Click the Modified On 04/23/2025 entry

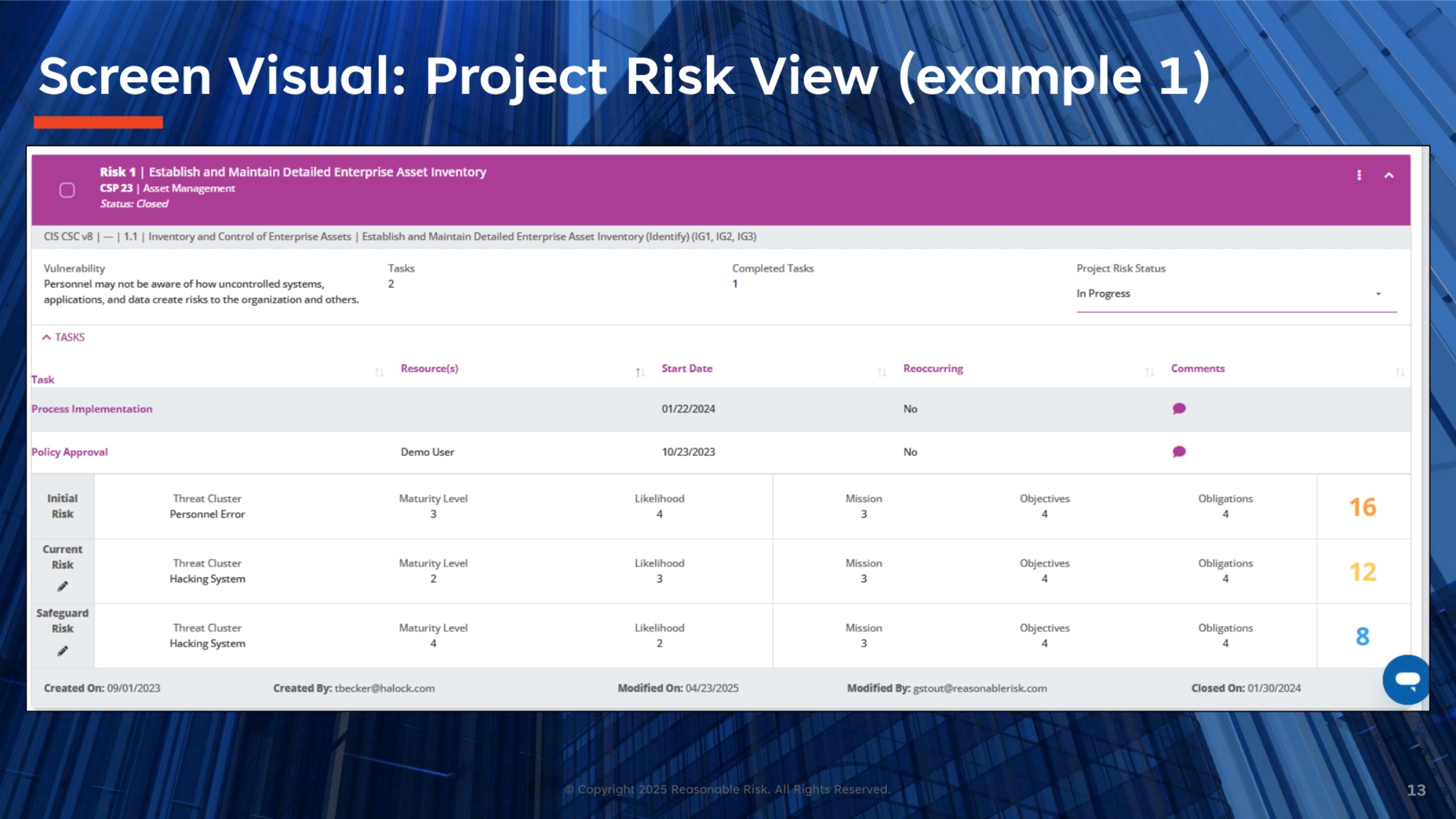click(678, 688)
